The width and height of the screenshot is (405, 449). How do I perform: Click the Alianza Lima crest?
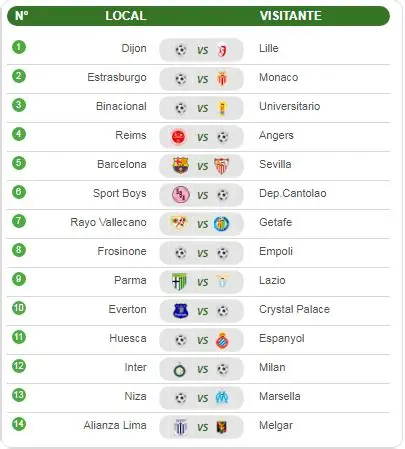tap(180, 427)
